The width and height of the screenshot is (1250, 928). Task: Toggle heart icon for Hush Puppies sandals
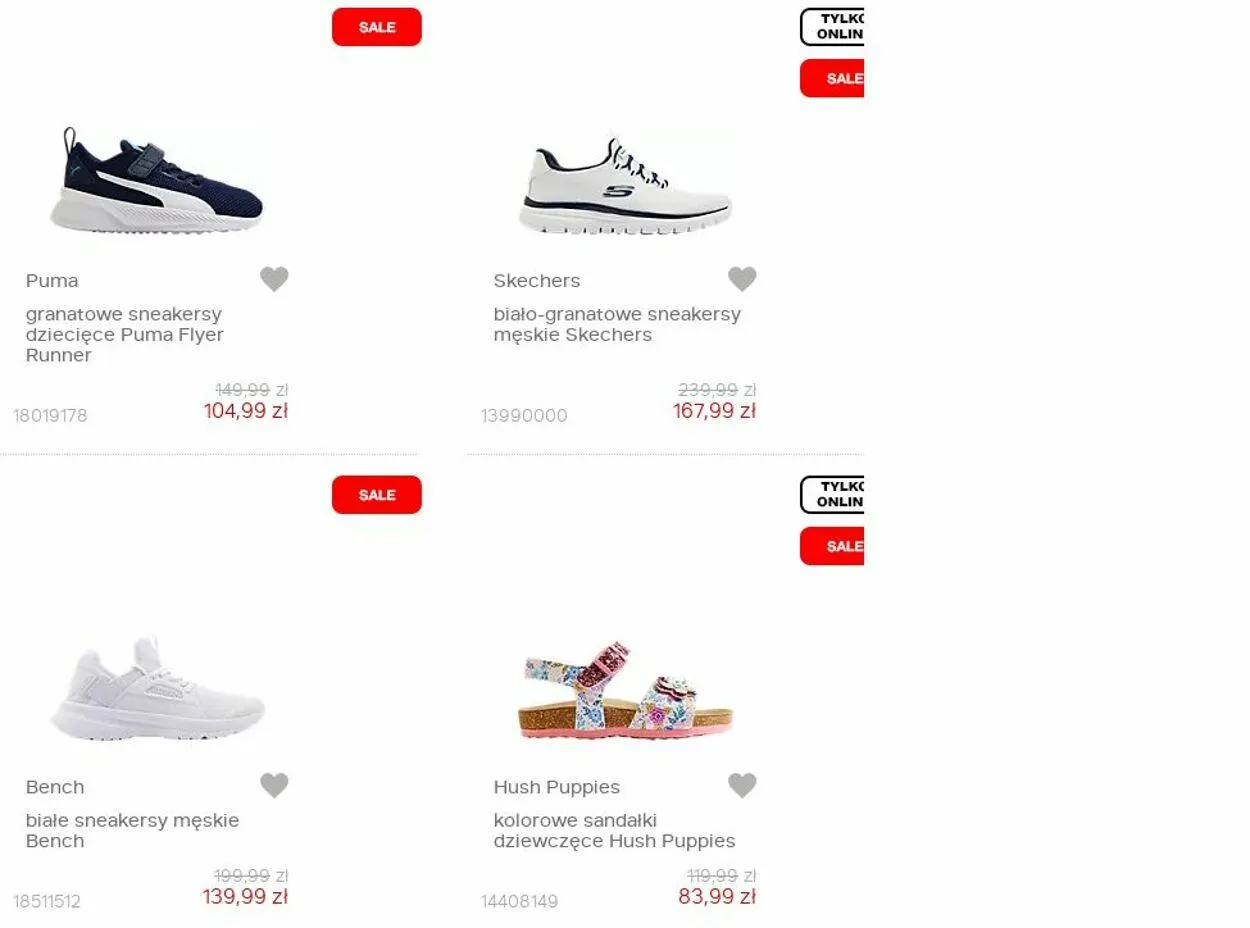(742, 786)
